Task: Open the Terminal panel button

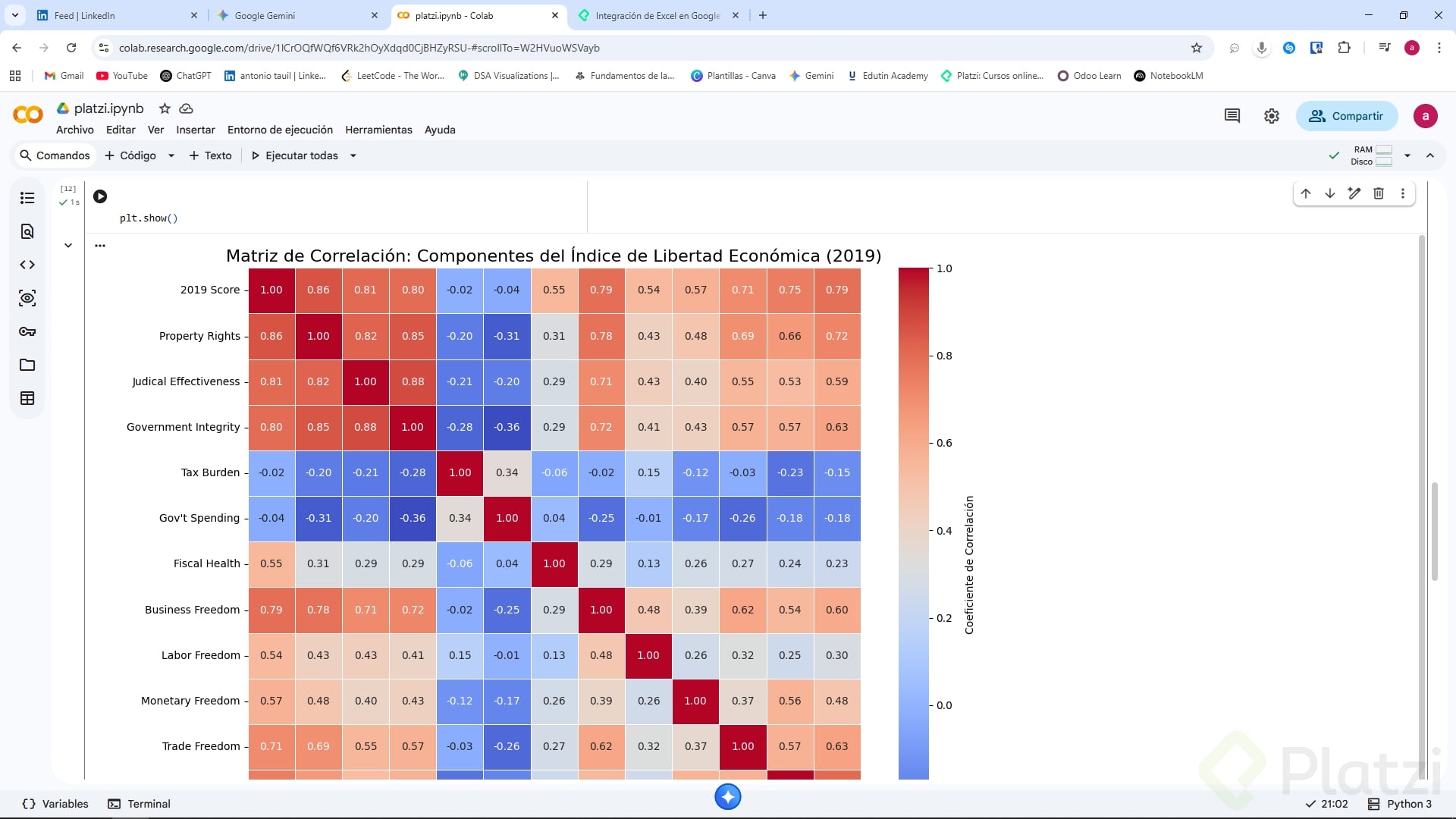Action: pyautogui.click(x=140, y=804)
